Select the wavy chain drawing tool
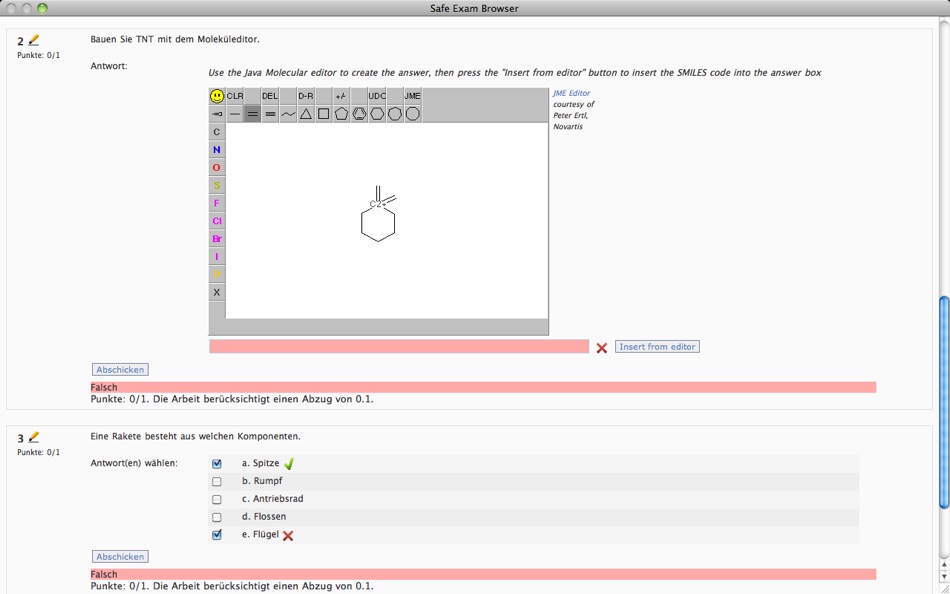950x594 pixels. point(288,114)
